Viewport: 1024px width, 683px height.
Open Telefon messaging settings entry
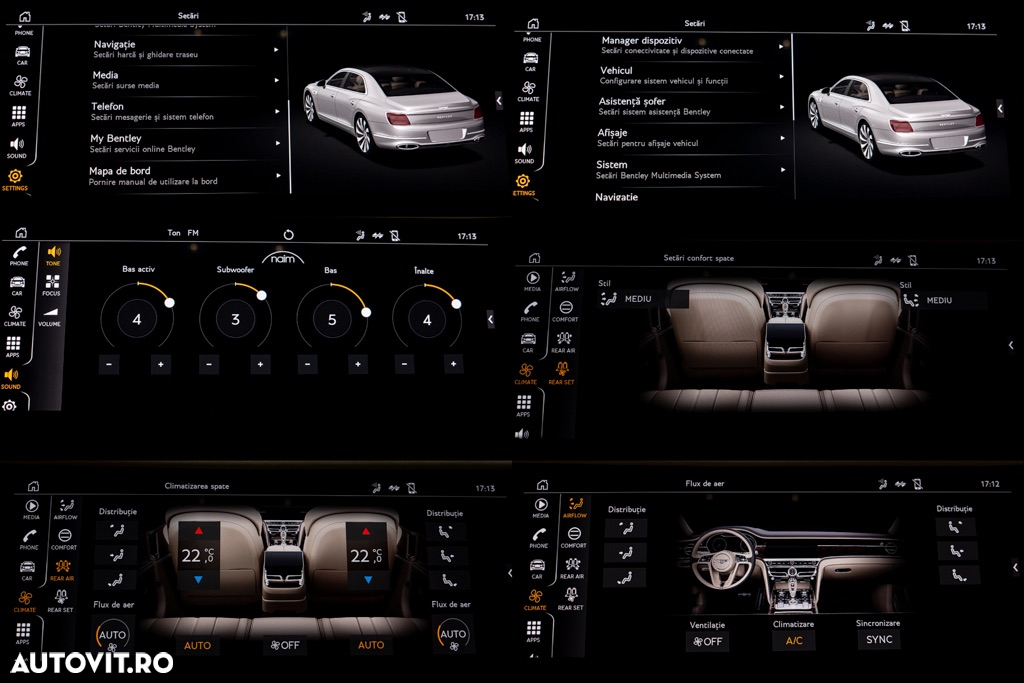[187, 111]
